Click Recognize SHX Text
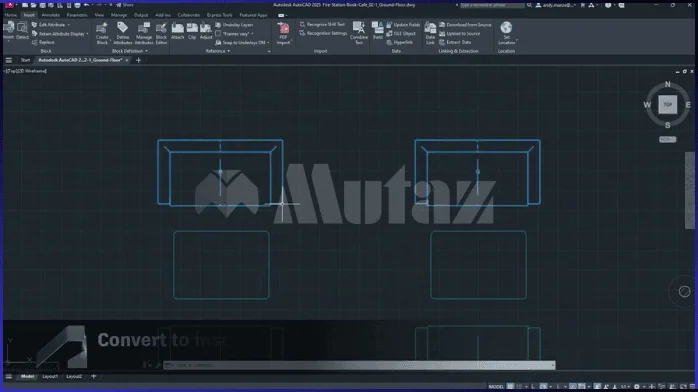Viewport: 698px width, 392px height. coord(322,24)
